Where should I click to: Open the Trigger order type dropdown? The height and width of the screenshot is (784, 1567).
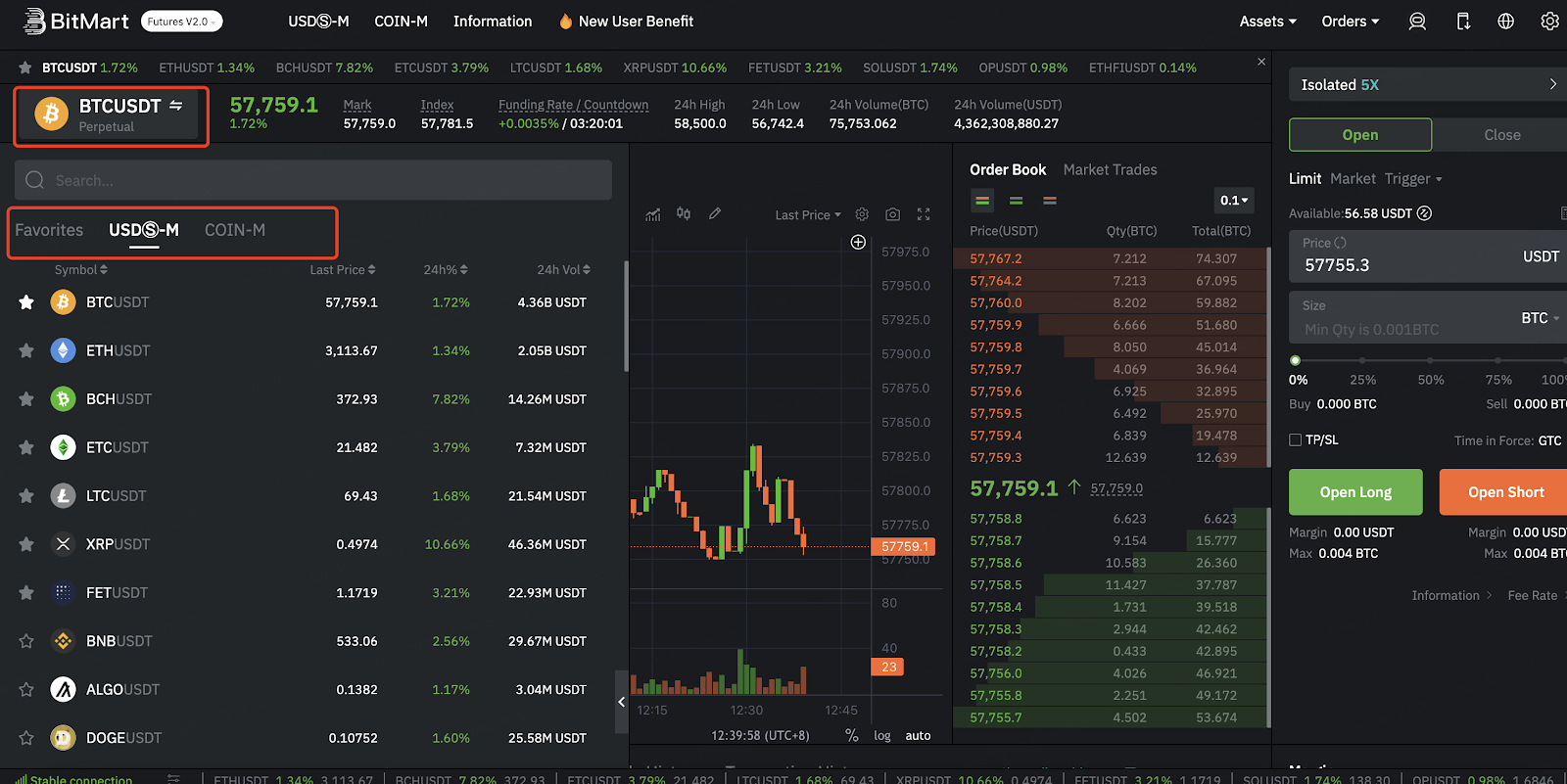[1413, 179]
